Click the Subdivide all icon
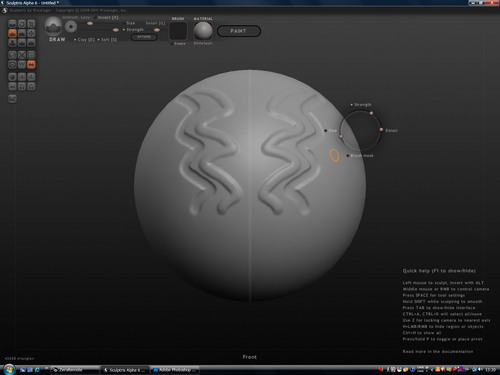Image resolution: width=500 pixels, height=375 pixels. pos(31,55)
